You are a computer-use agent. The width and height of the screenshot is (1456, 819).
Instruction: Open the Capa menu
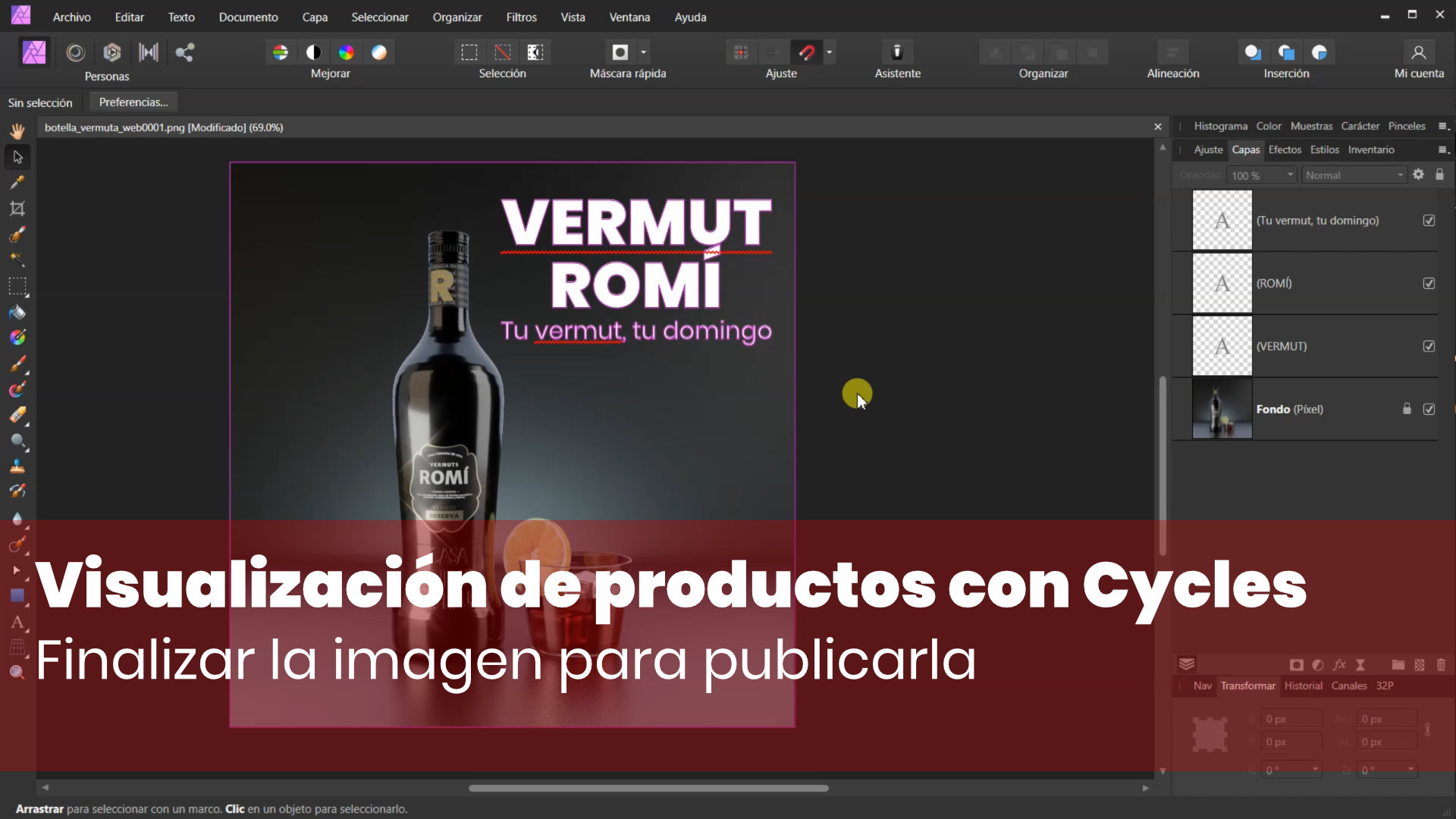315,17
